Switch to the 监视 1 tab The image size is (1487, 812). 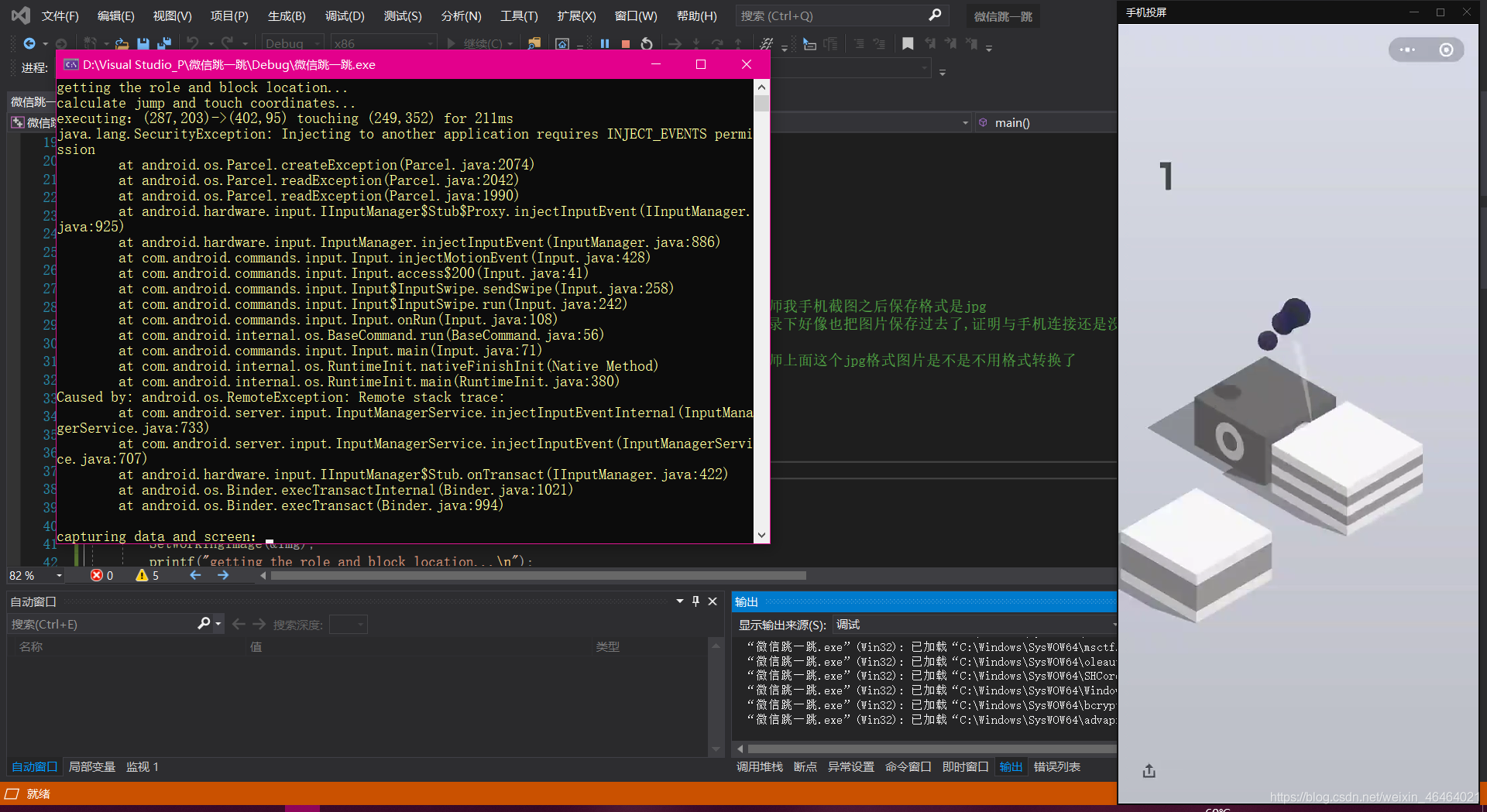click(x=143, y=766)
